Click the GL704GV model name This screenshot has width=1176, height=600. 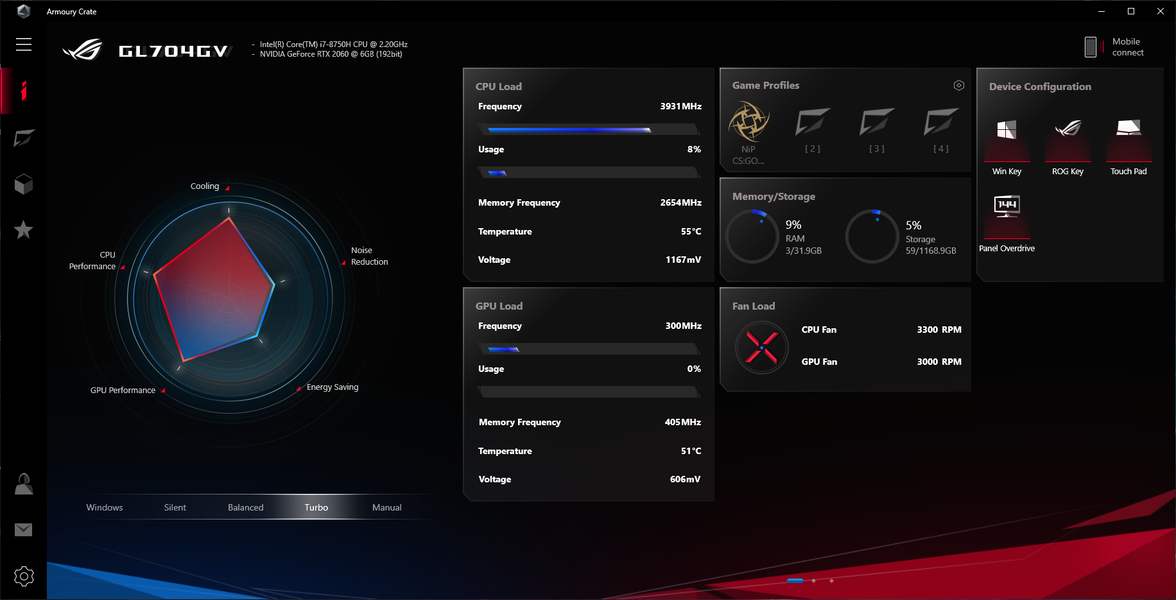175,51
